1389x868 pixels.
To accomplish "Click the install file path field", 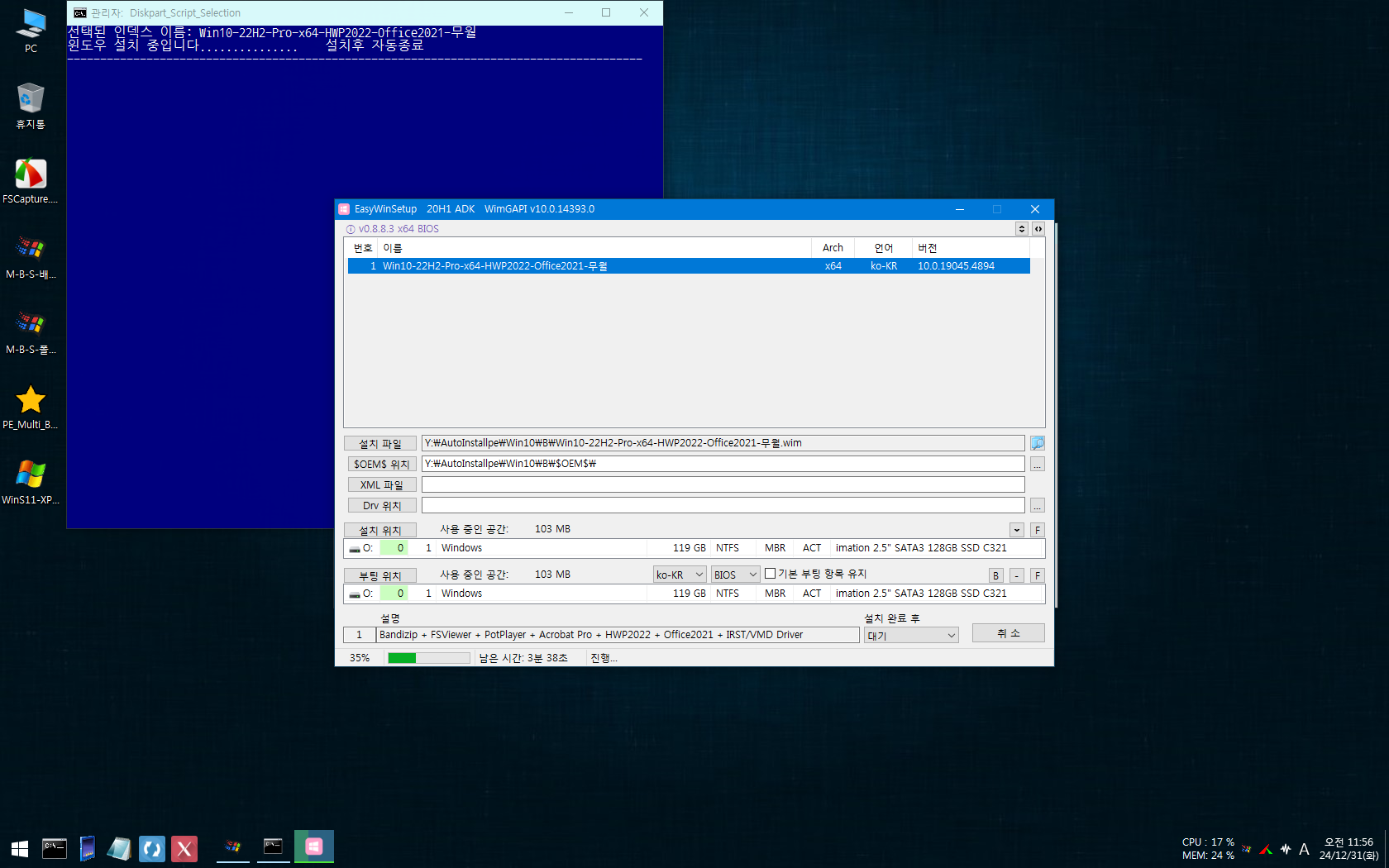I will pos(723,443).
